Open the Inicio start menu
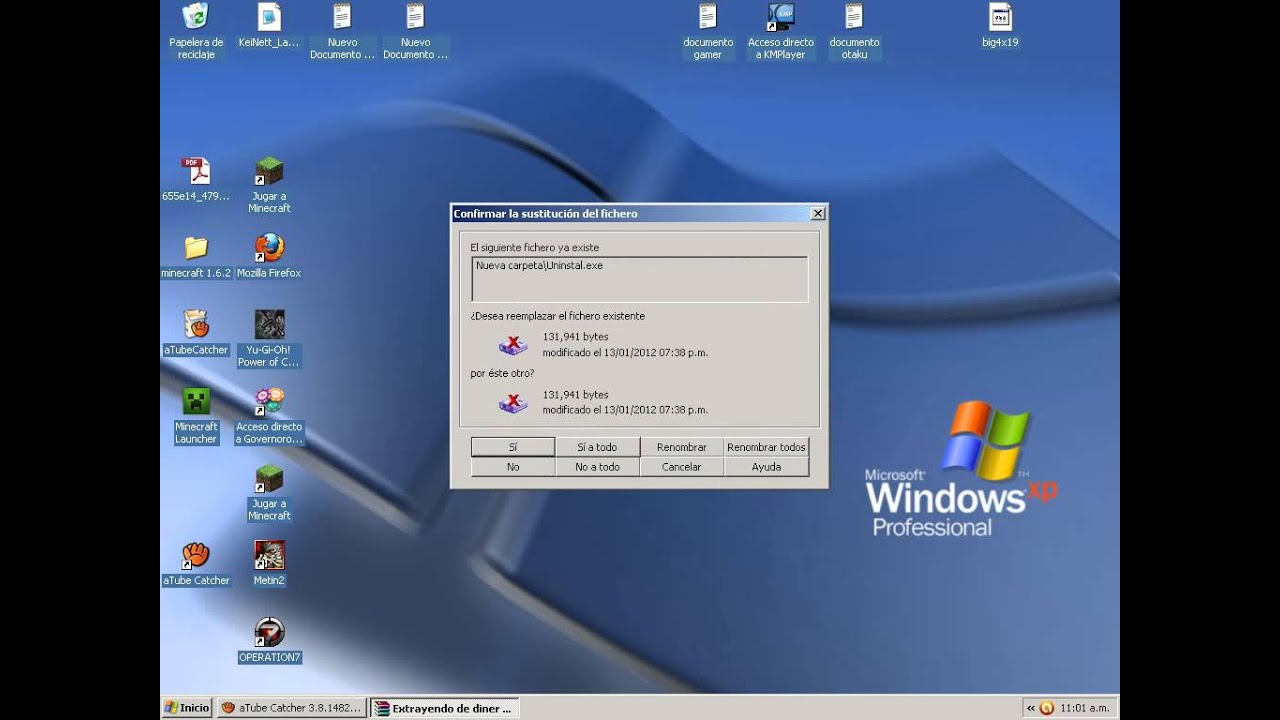The width and height of the screenshot is (1280, 720). pos(186,708)
